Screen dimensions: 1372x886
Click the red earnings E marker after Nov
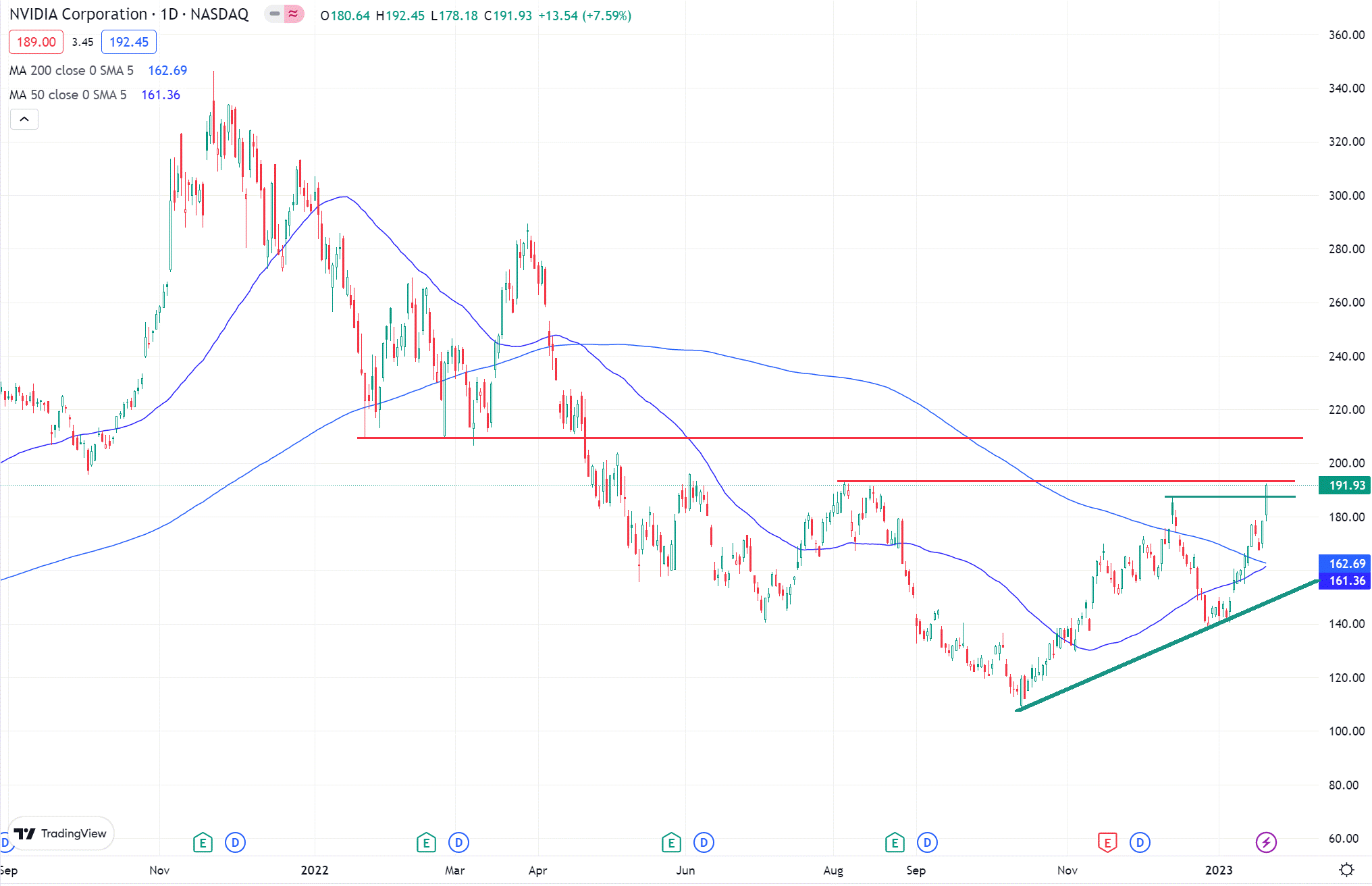(x=1107, y=842)
